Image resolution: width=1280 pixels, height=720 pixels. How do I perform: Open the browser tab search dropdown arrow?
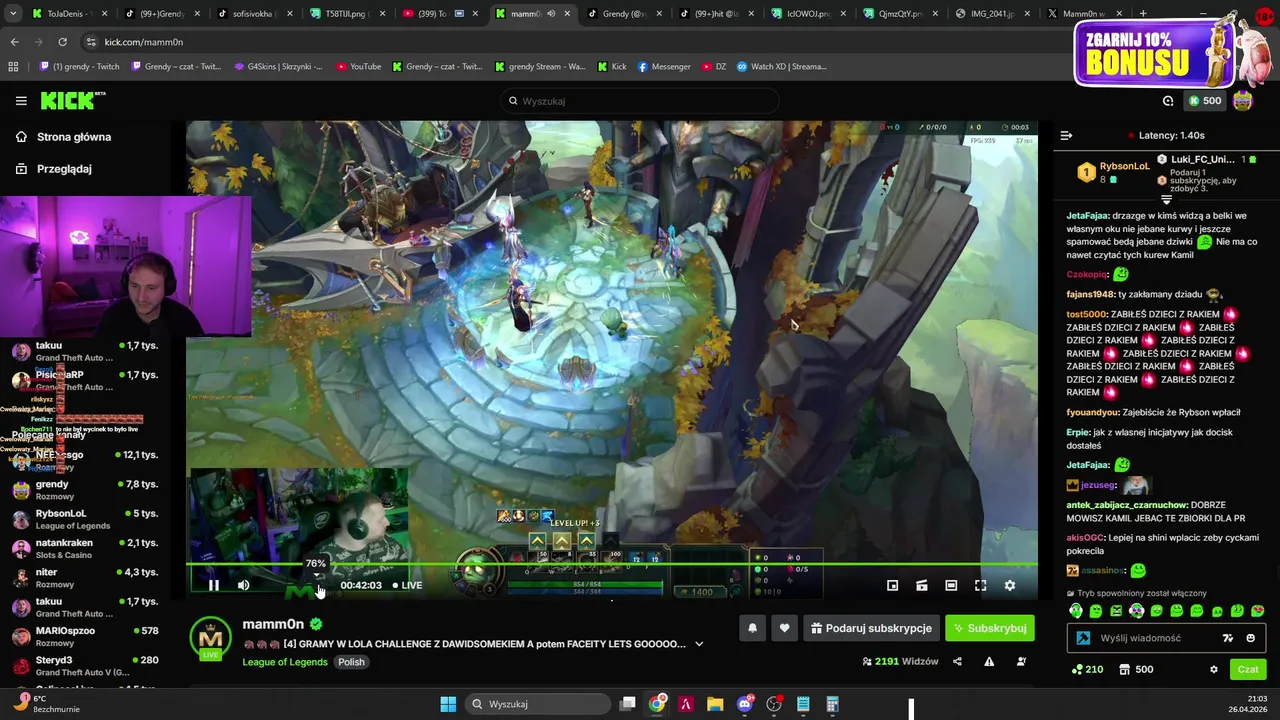pos(13,14)
